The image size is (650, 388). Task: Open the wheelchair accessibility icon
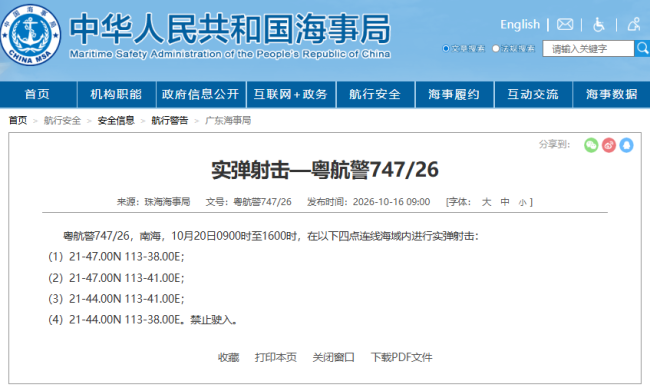pos(599,25)
